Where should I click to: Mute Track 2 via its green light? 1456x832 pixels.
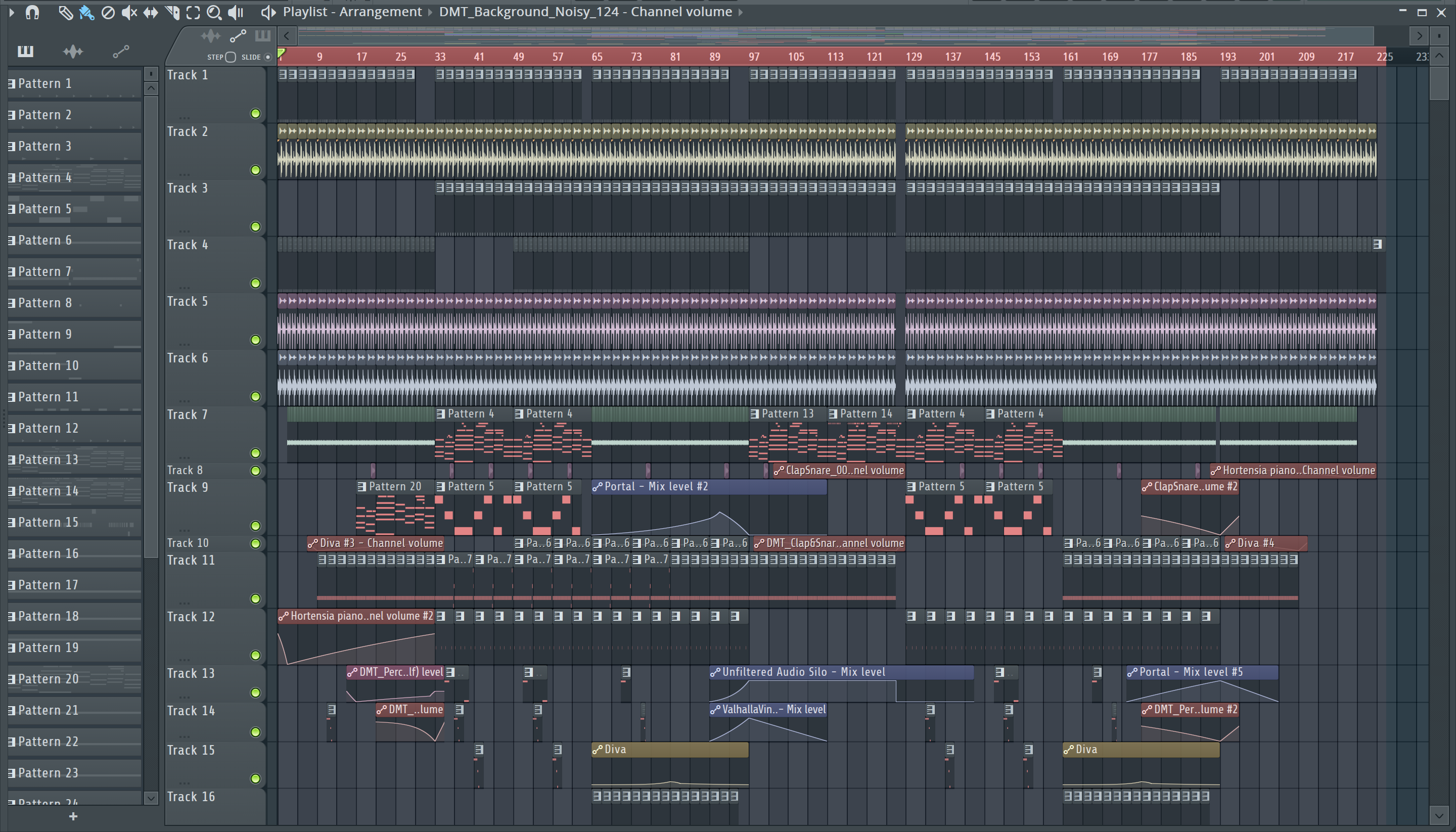point(255,170)
